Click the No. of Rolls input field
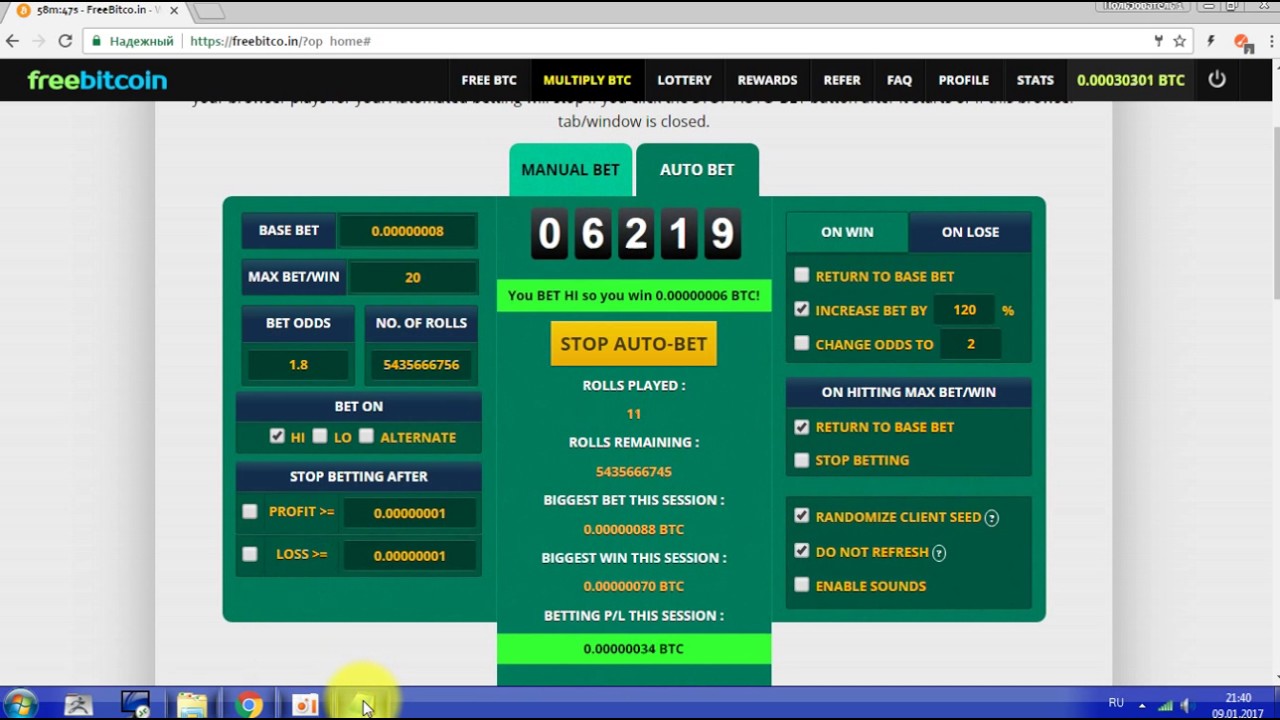1280x720 pixels. tap(421, 365)
